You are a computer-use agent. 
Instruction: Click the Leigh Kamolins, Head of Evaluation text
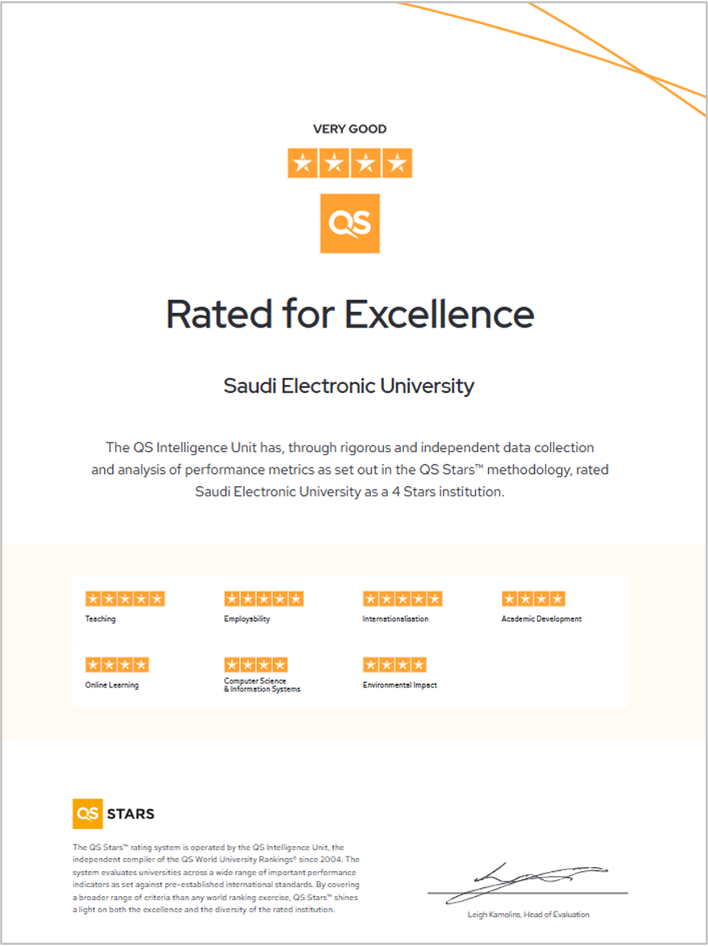528,914
